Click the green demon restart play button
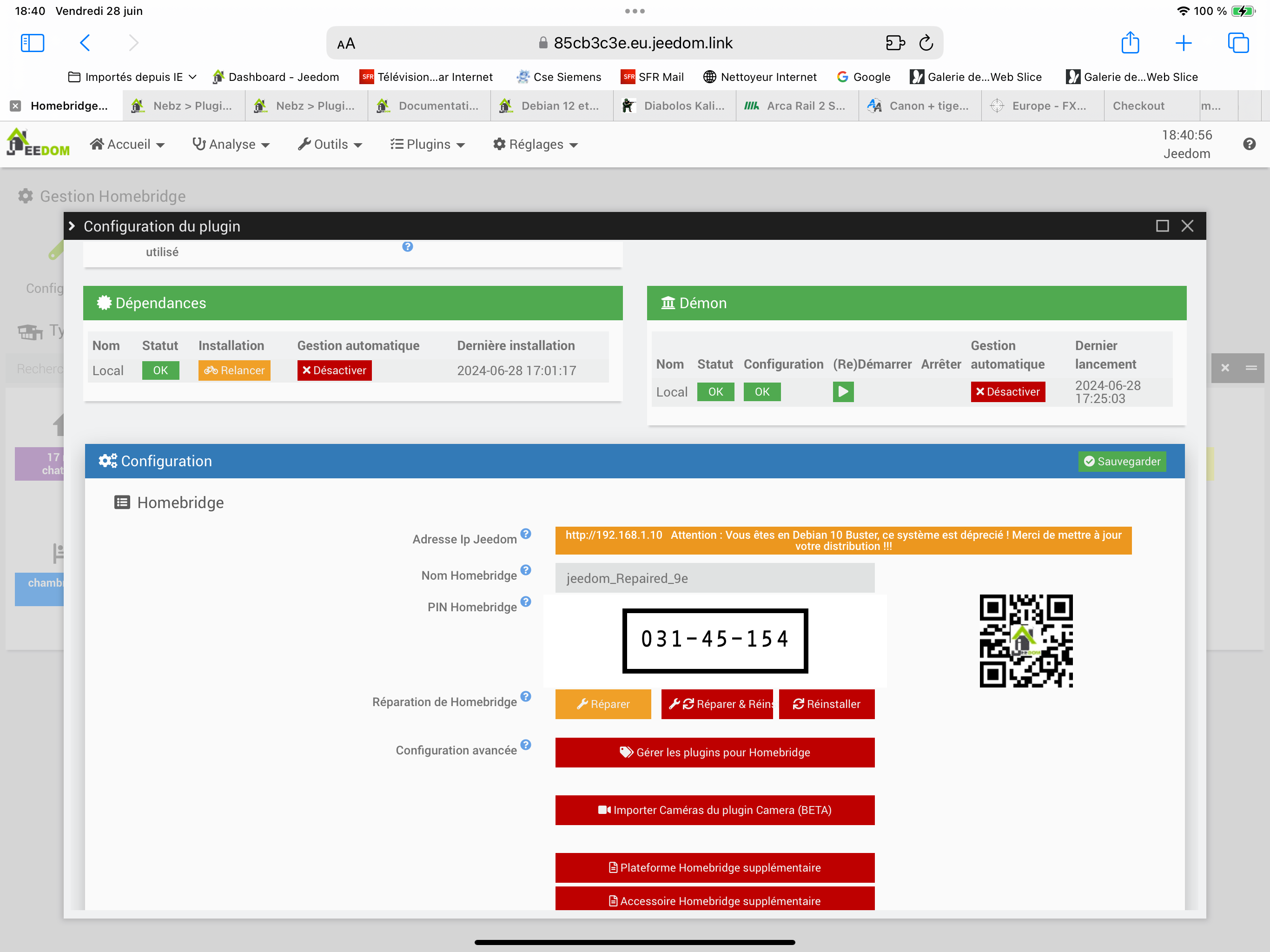Screen dimensions: 1270x952 coord(842,391)
